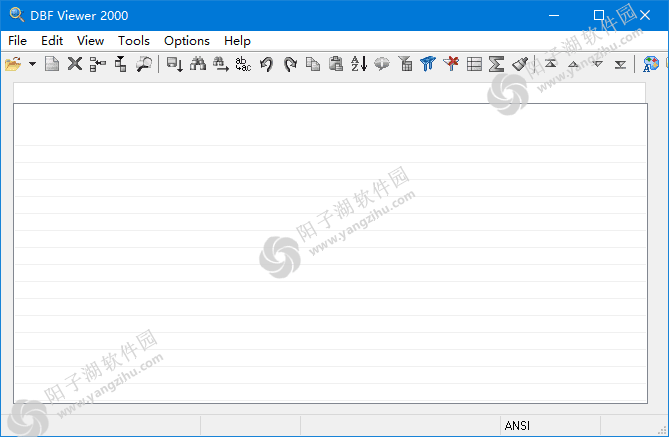The height and width of the screenshot is (437, 669).
Task: Click the Open file folder icon
Action: coord(13,64)
